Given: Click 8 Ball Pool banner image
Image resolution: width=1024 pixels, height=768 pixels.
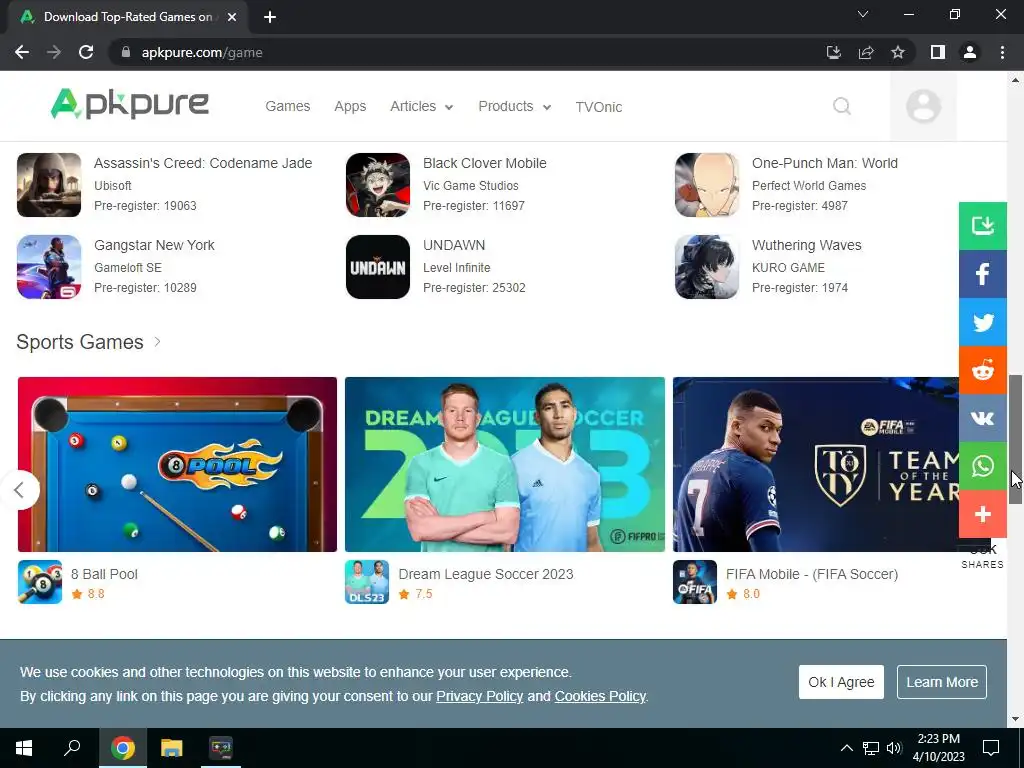Looking at the screenshot, I should point(177,464).
